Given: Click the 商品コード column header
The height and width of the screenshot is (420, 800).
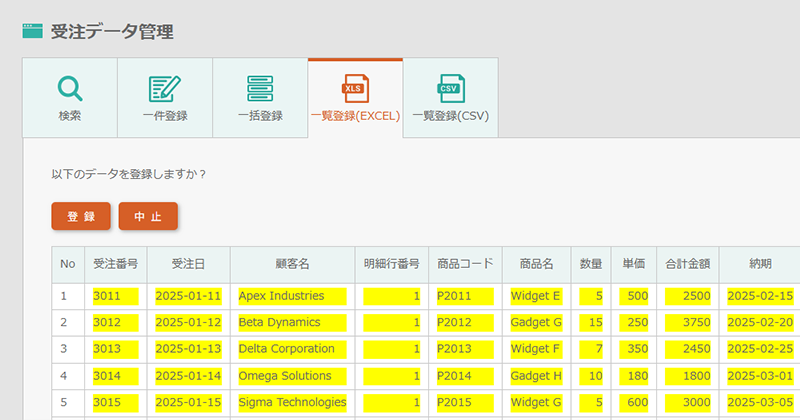Looking at the screenshot, I should 465,264.
